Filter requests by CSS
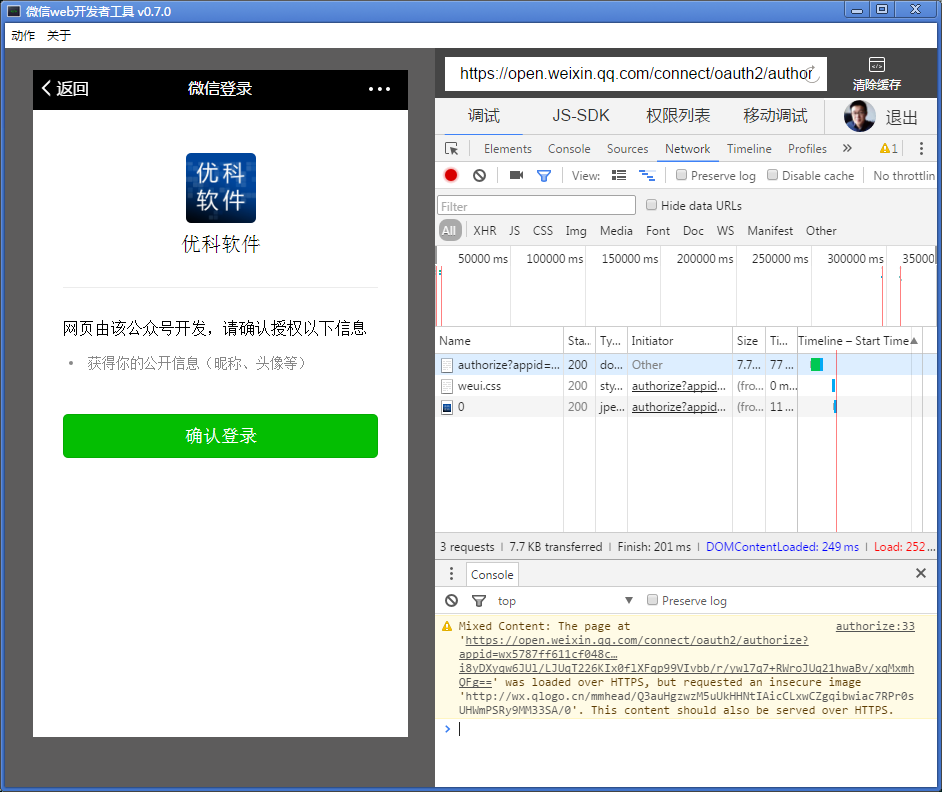This screenshot has width=942, height=792. (542, 231)
